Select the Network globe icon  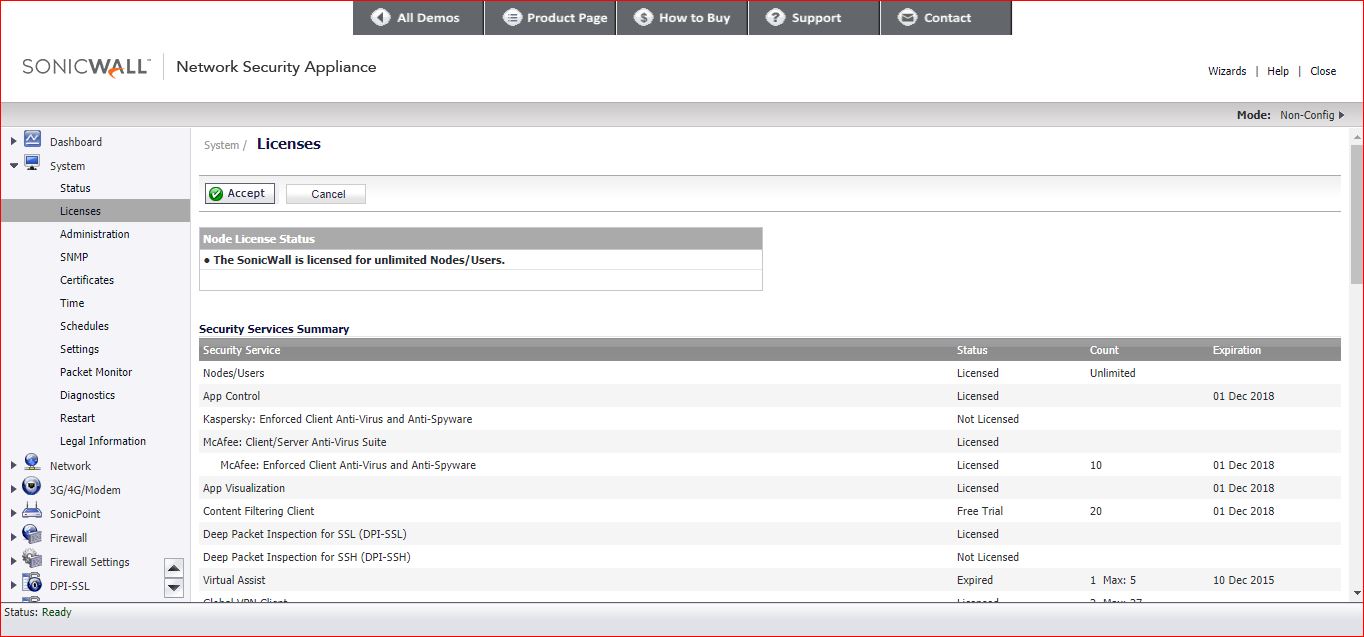pos(33,465)
